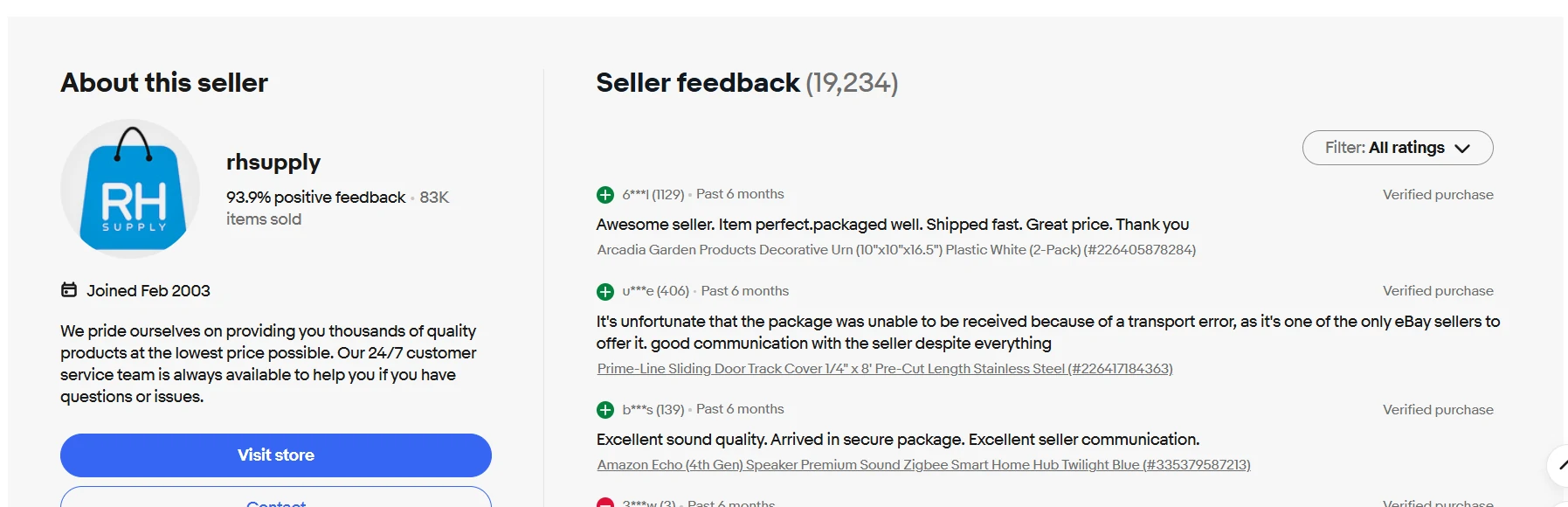Screen dimensions: 1568x507
Task: Click the scroll-to-top arrow button
Action: [1558, 465]
